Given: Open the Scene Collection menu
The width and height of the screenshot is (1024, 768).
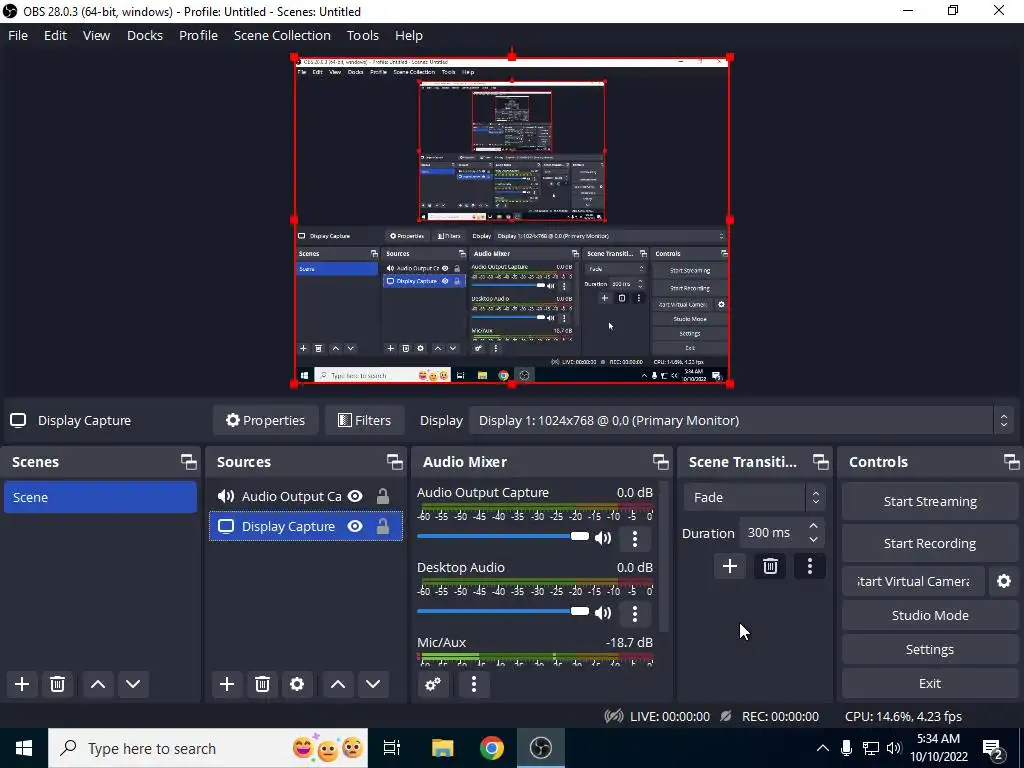Looking at the screenshot, I should click(x=282, y=35).
